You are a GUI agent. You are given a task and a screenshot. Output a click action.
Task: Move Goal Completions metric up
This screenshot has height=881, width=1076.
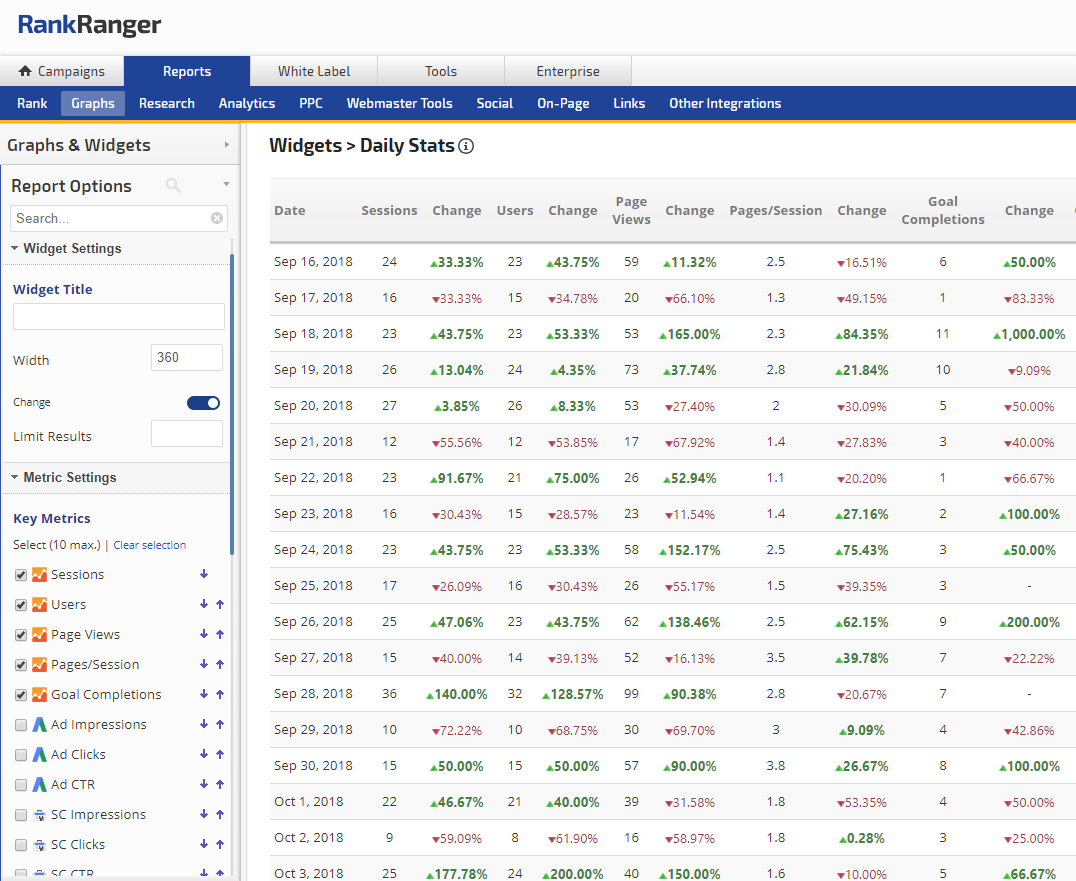pyautogui.click(x=220, y=694)
